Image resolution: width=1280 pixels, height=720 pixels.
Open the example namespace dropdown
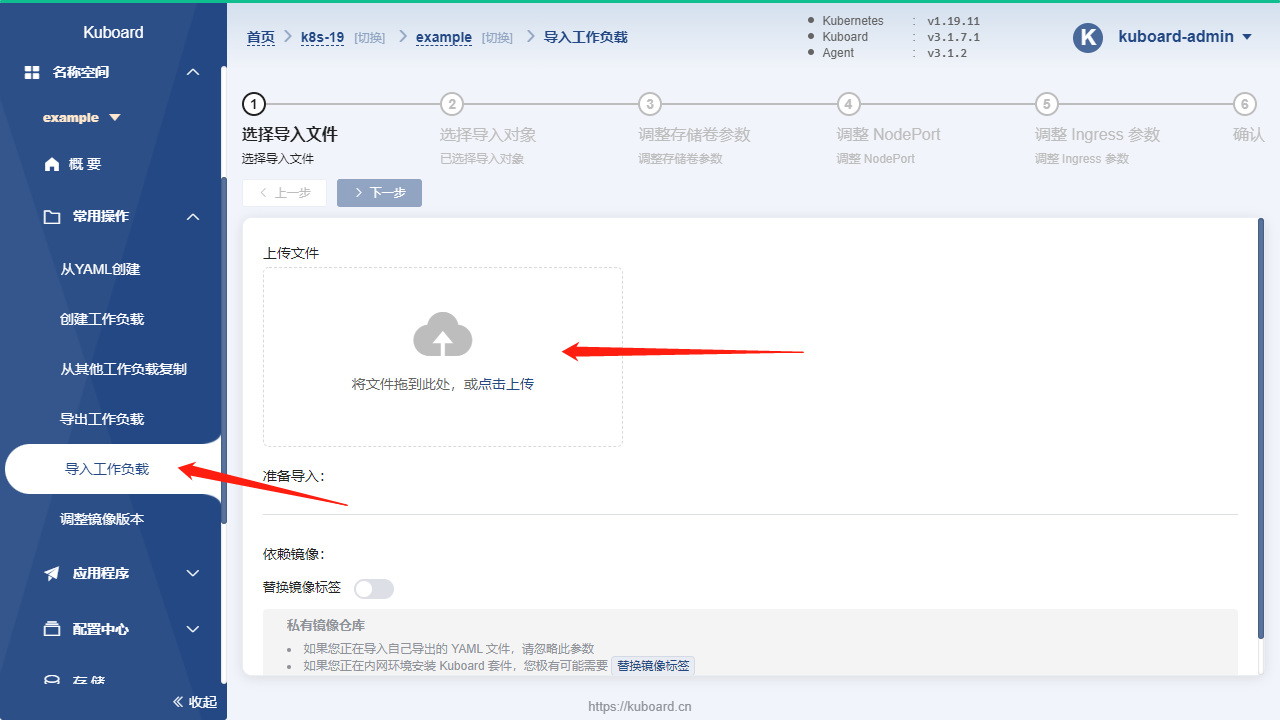tap(81, 117)
